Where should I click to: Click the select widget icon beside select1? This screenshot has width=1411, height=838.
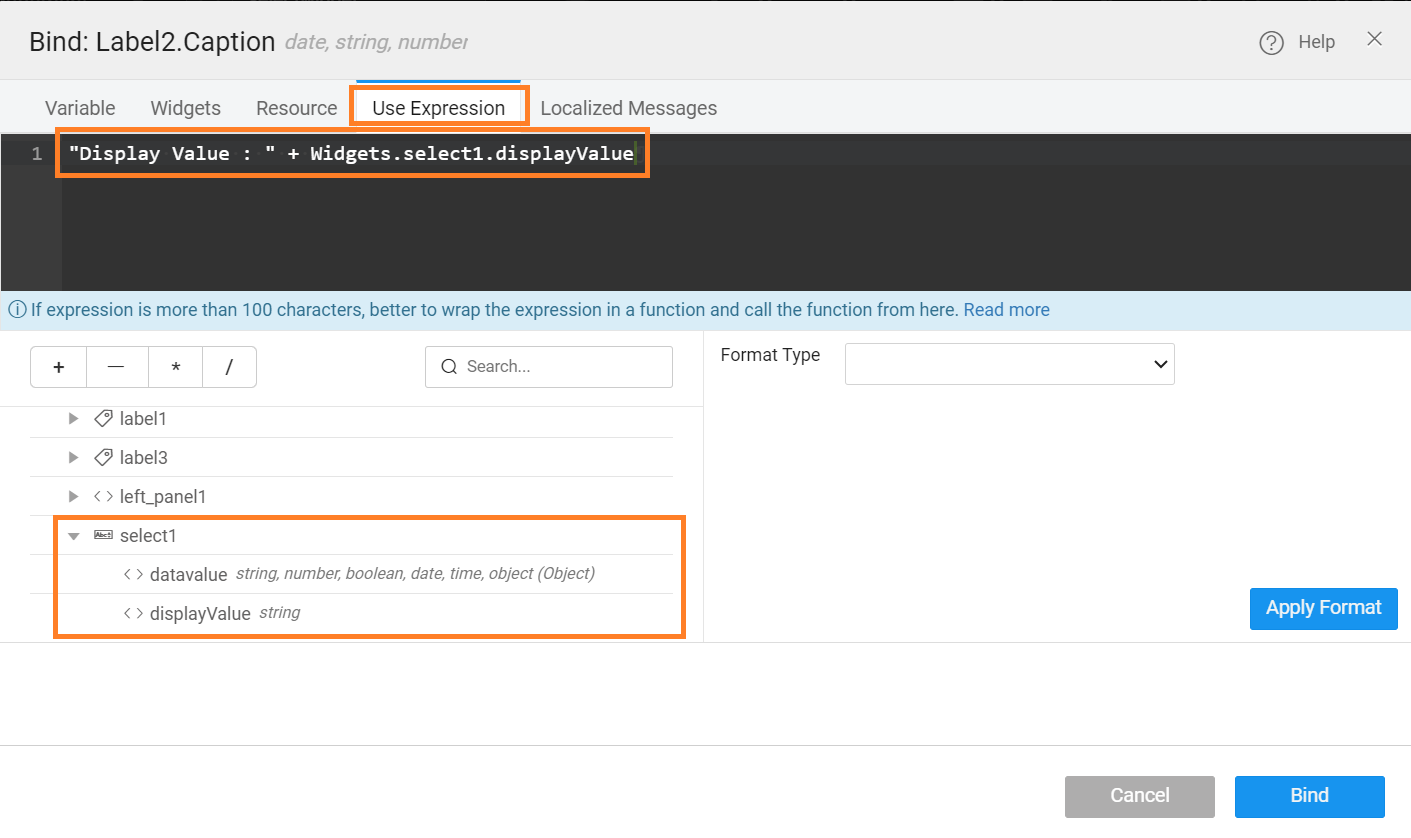click(x=103, y=534)
